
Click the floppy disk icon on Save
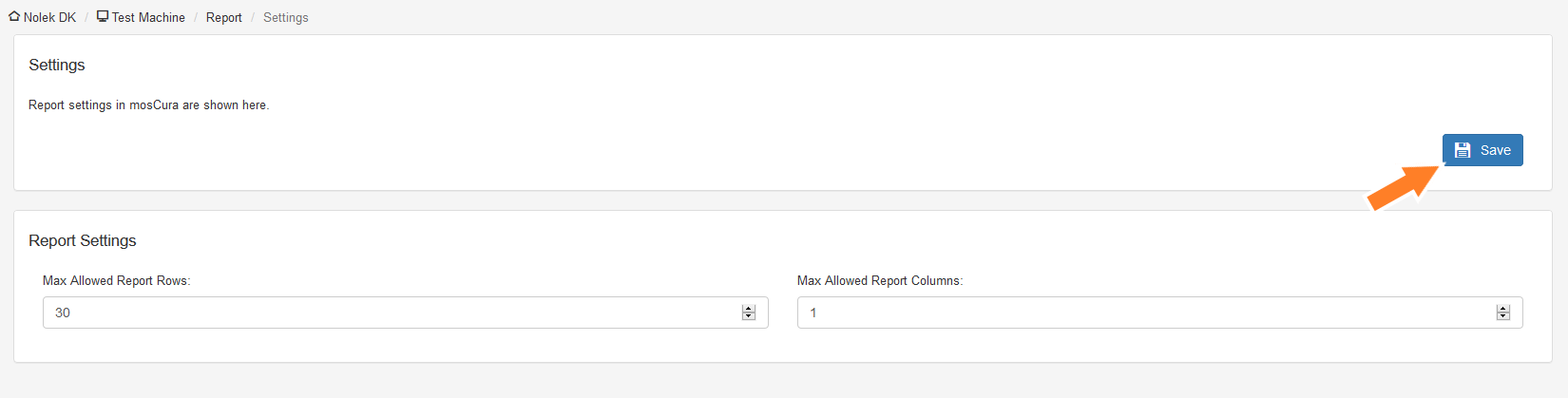tap(1463, 150)
